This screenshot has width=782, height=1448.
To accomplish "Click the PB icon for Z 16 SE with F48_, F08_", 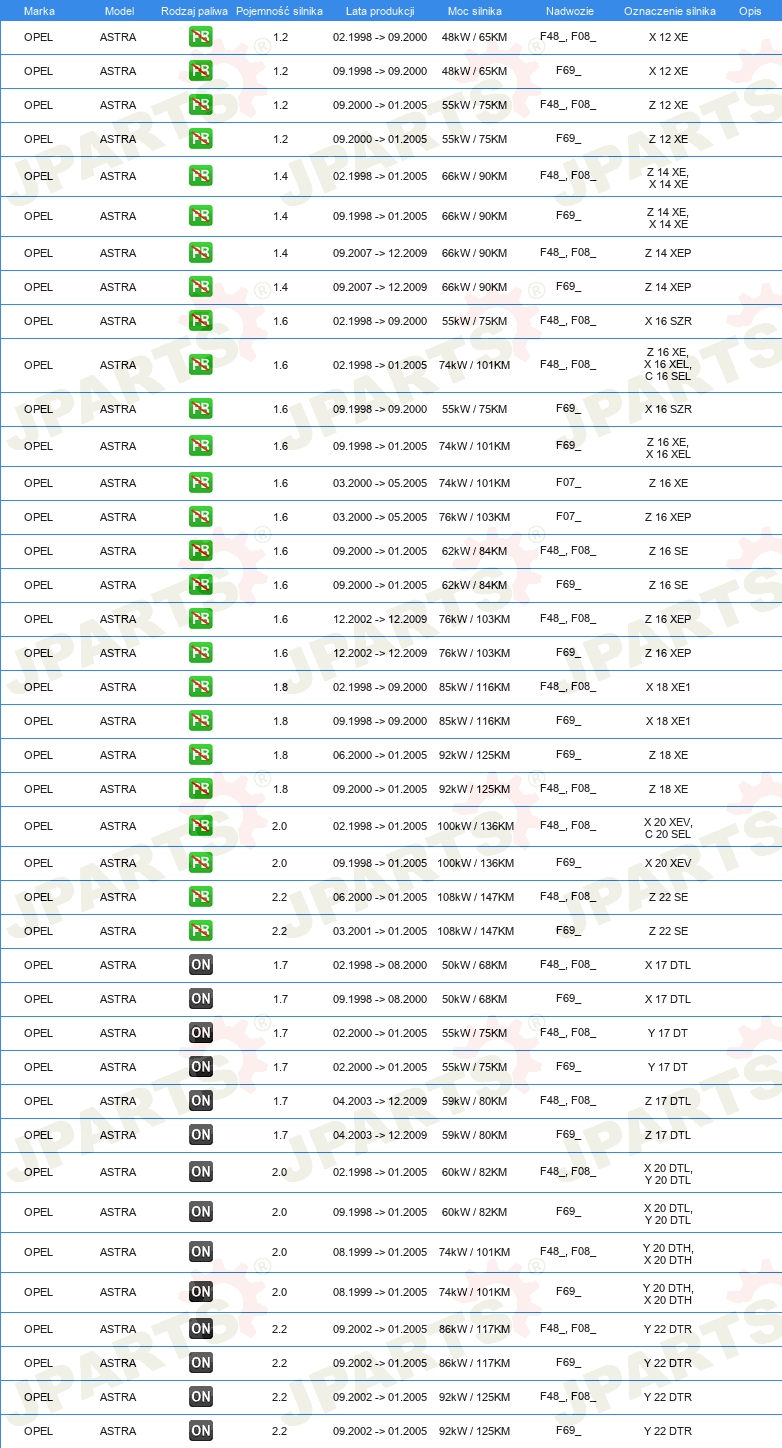I will [x=201, y=551].
